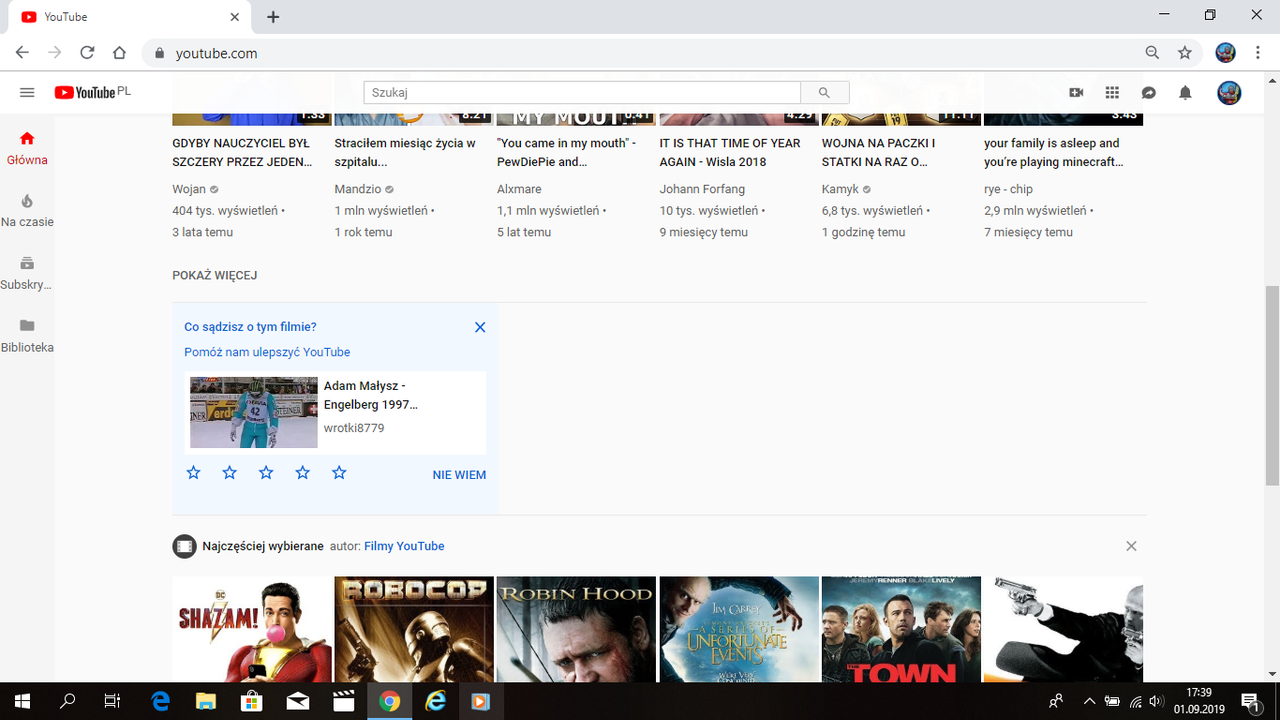Image resolution: width=1280 pixels, height=720 pixels.
Task: Open the Chrome zoom magnifier icon
Action: click(1152, 53)
